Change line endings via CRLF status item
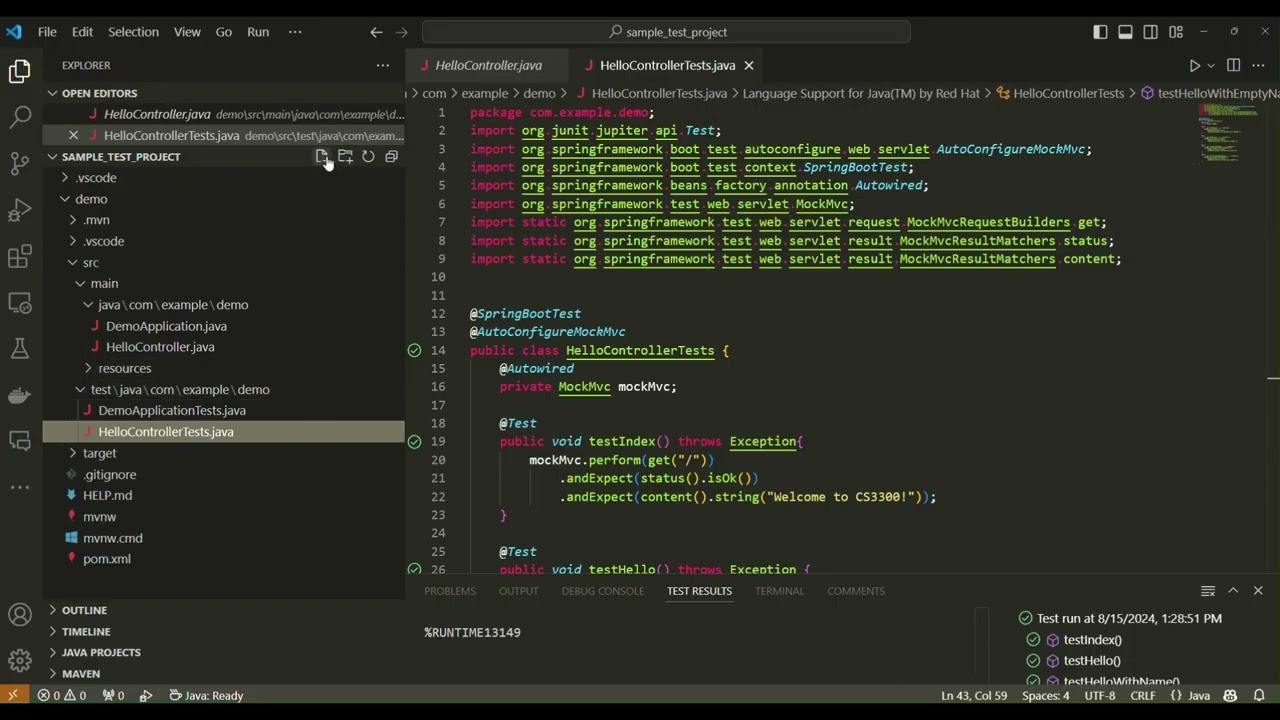This screenshot has width=1280, height=720. pos(1143,695)
